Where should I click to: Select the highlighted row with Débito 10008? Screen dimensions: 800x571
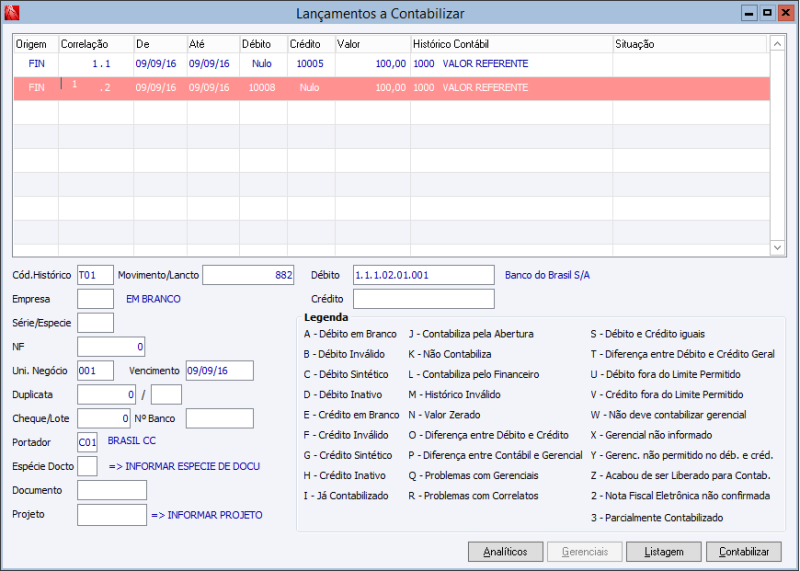pos(391,88)
